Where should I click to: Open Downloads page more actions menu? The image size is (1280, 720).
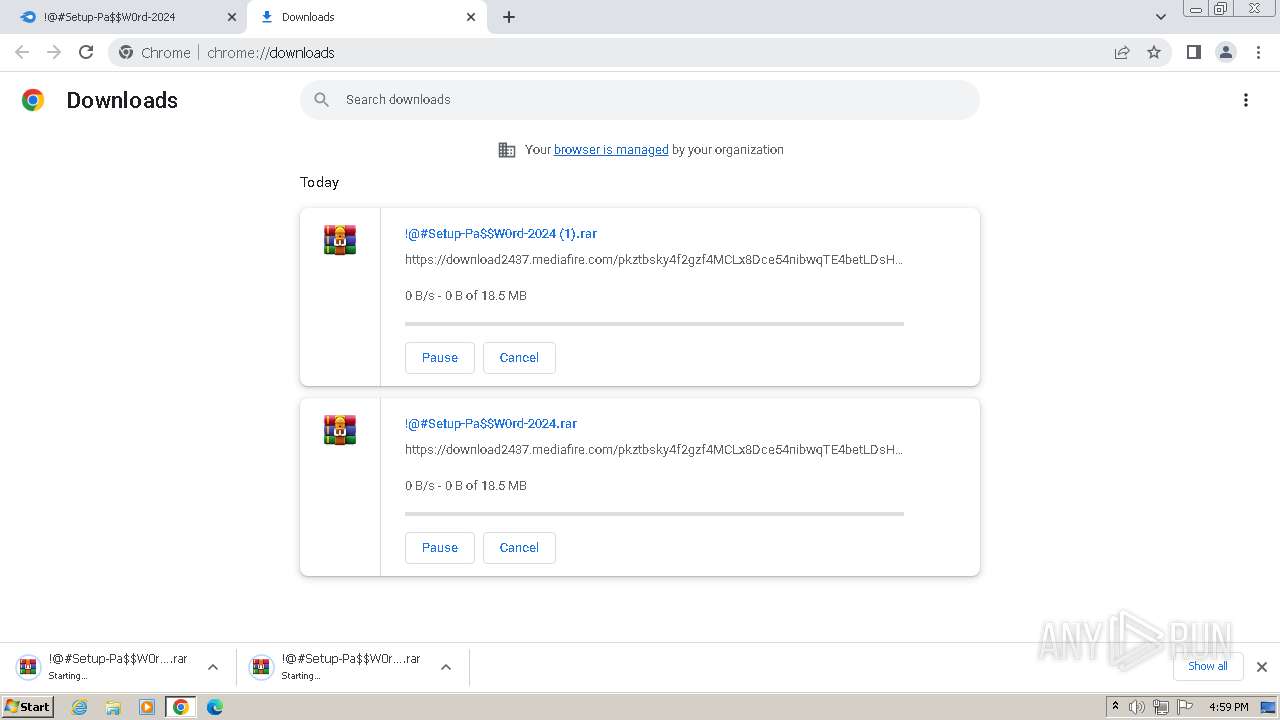click(1246, 100)
